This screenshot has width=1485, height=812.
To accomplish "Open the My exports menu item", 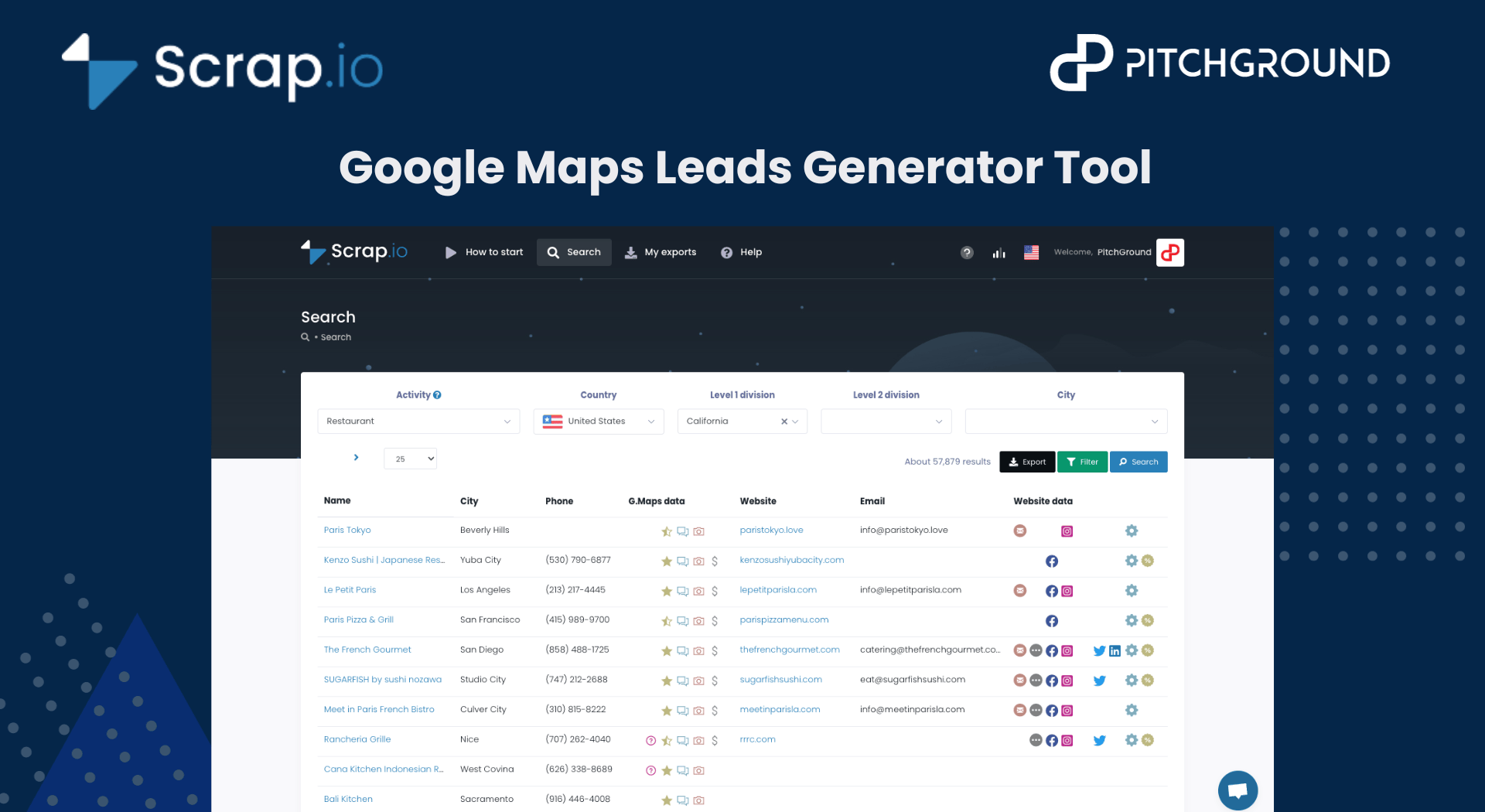I will 661,253.
